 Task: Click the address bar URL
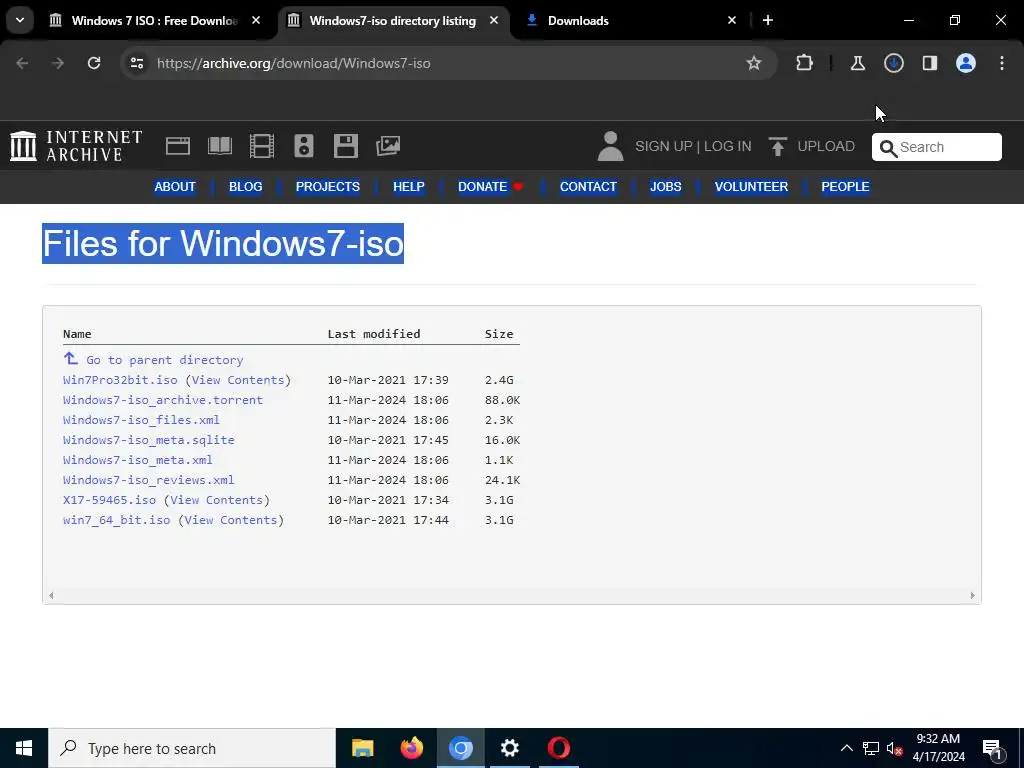[293, 63]
